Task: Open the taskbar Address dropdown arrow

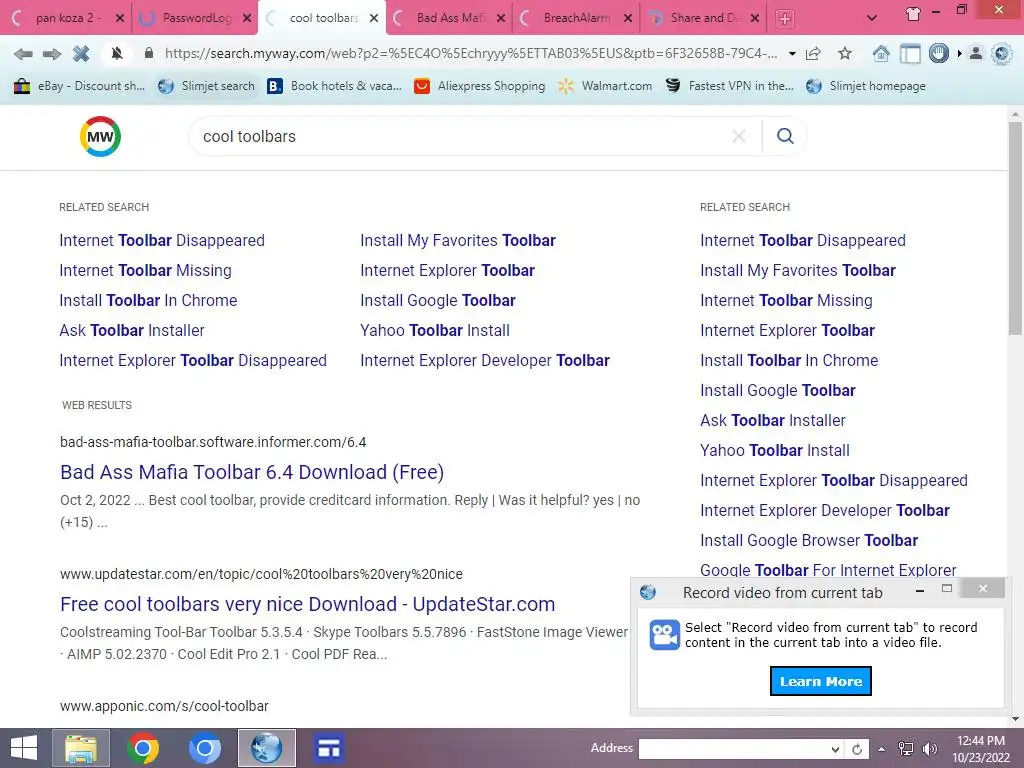Action: 835,749
